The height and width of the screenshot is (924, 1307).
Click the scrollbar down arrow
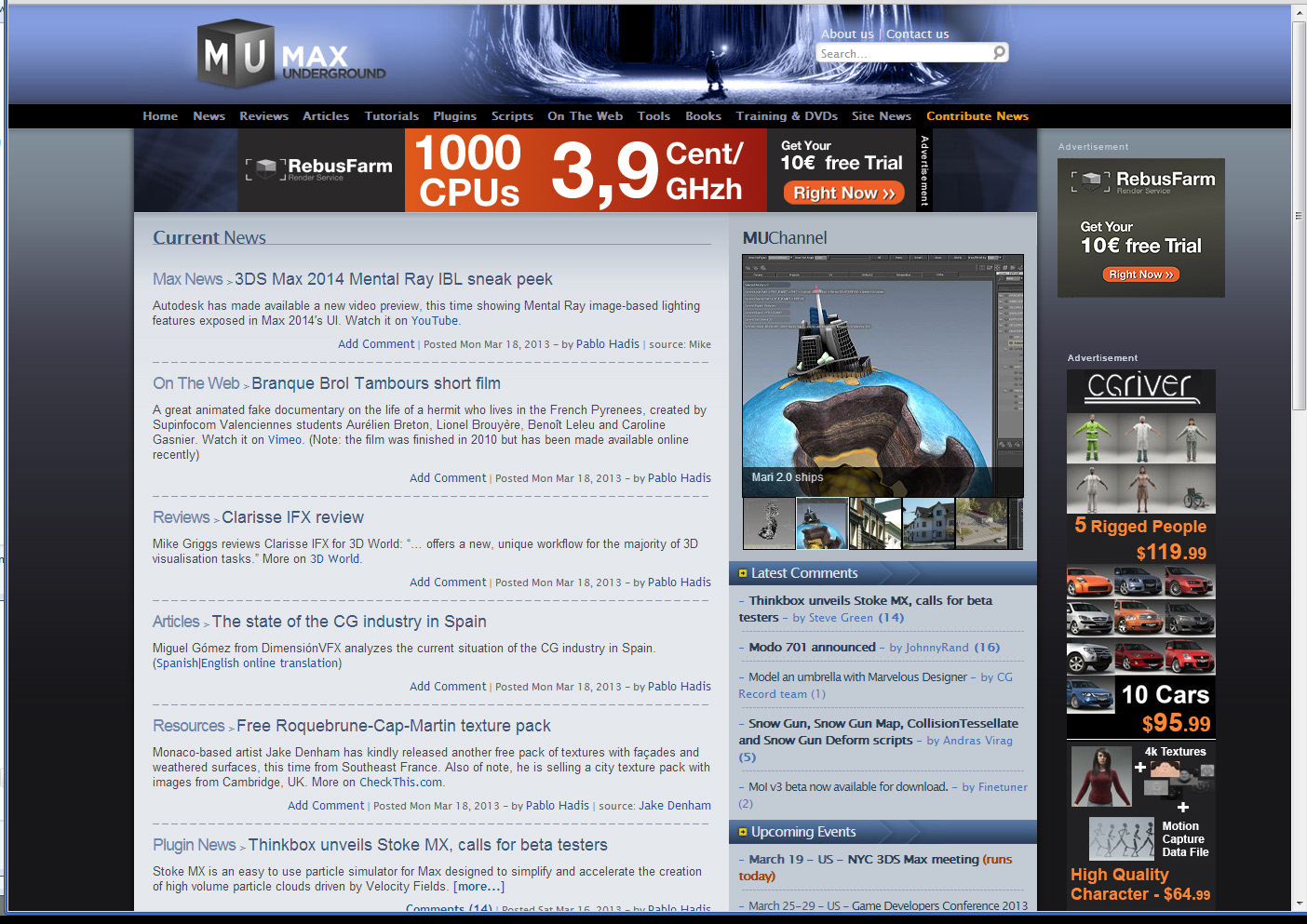pos(1299,903)
